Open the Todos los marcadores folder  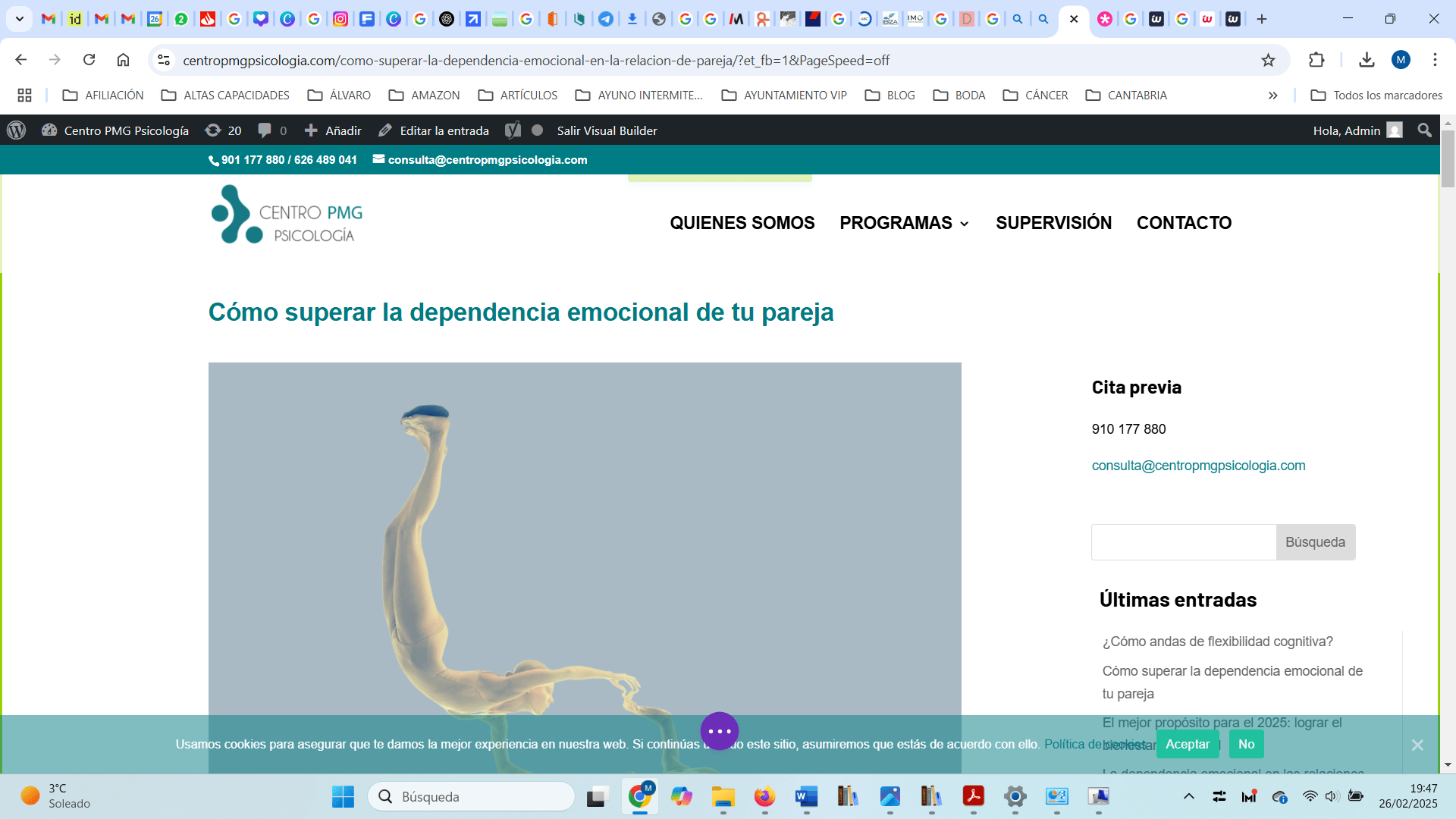[1376, 95]
